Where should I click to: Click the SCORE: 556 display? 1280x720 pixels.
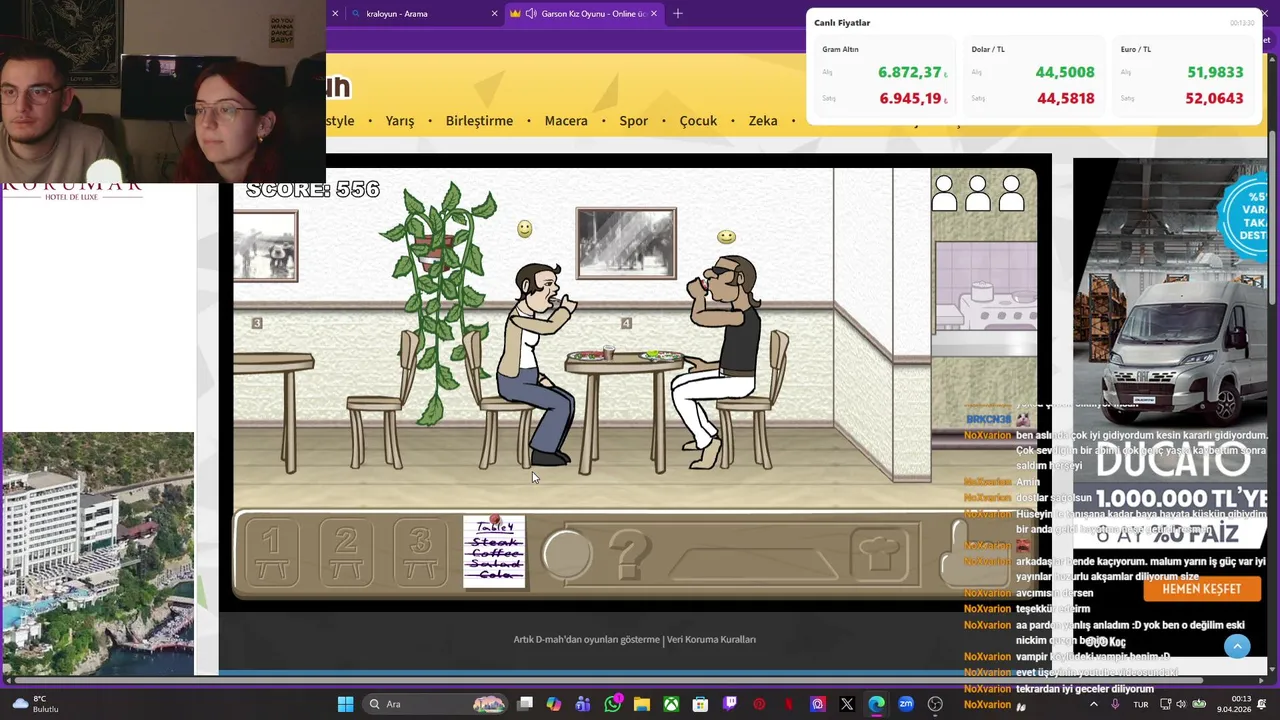313,189
